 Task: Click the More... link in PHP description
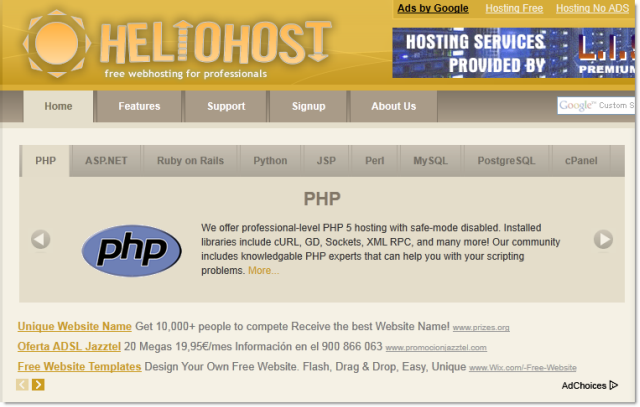point(264,270)
